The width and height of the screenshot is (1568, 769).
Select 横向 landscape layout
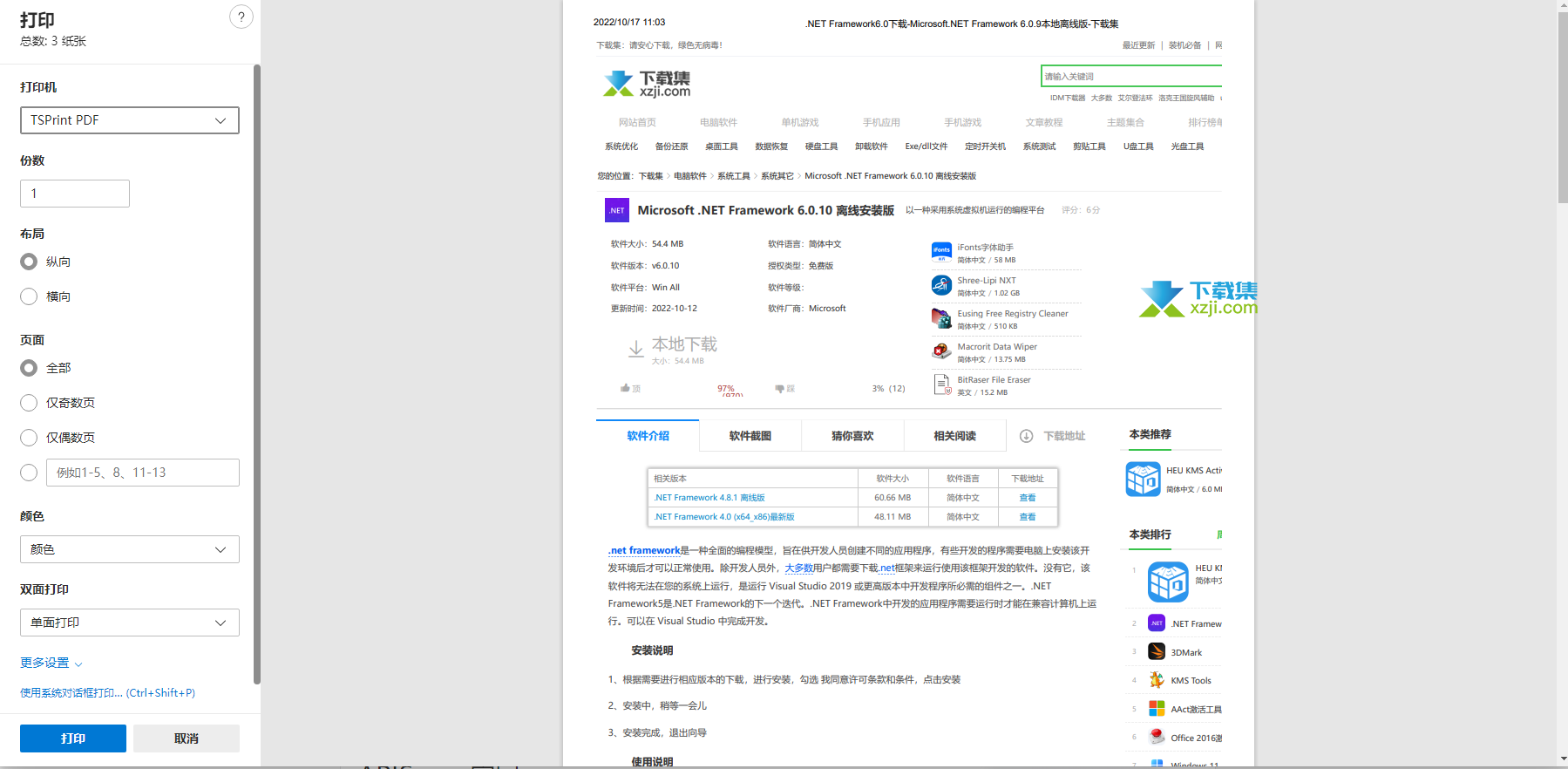(29, 296)
